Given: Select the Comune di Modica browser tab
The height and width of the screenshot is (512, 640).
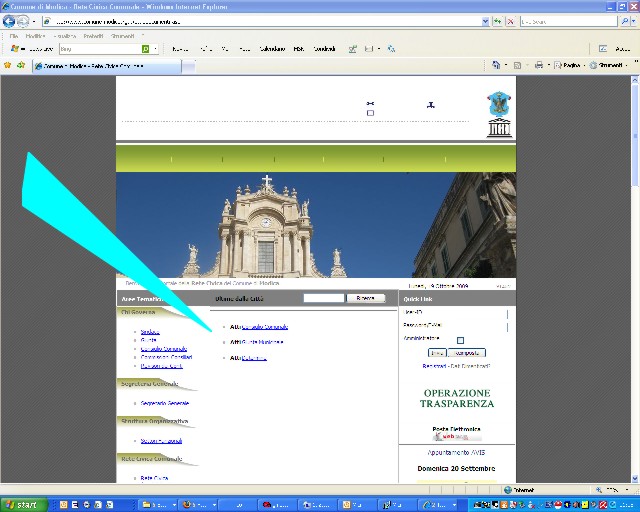Looking at the screenshot, I should (107, 66).
